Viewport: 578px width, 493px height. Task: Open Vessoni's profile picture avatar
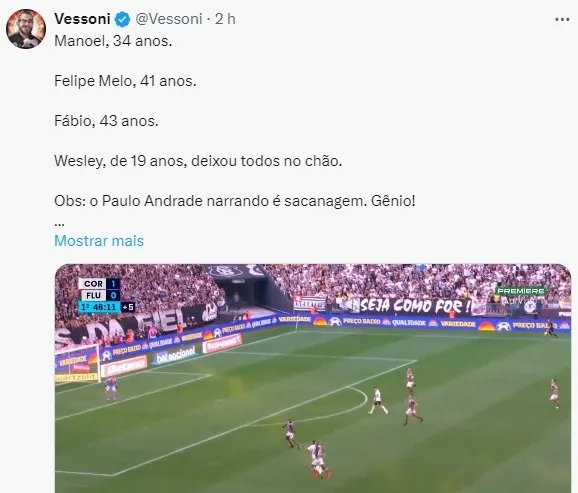pos(26,29)
